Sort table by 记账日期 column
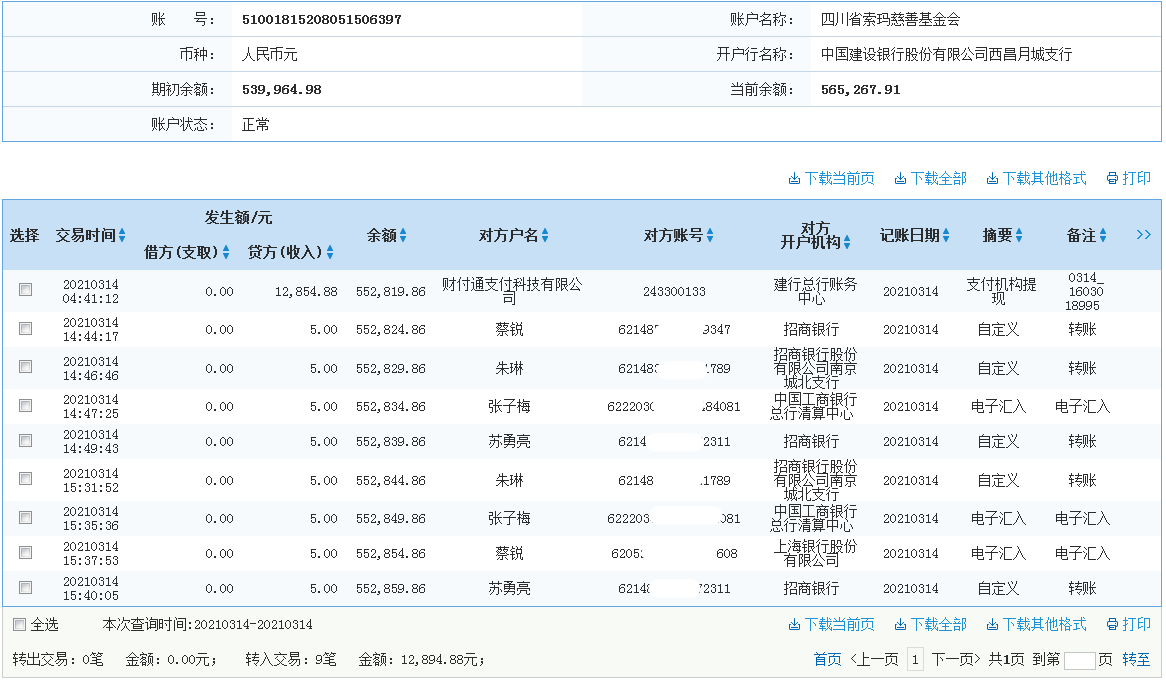This screenshot has height=680, width=1166. pyautogui.click(x=945, y=236)
